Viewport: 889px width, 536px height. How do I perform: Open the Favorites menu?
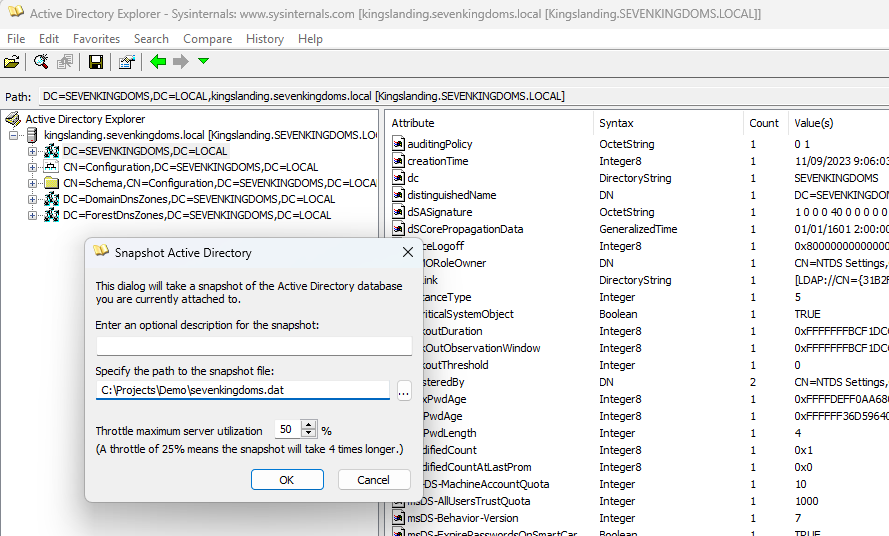pyautogui.click(x=96, y=39)
